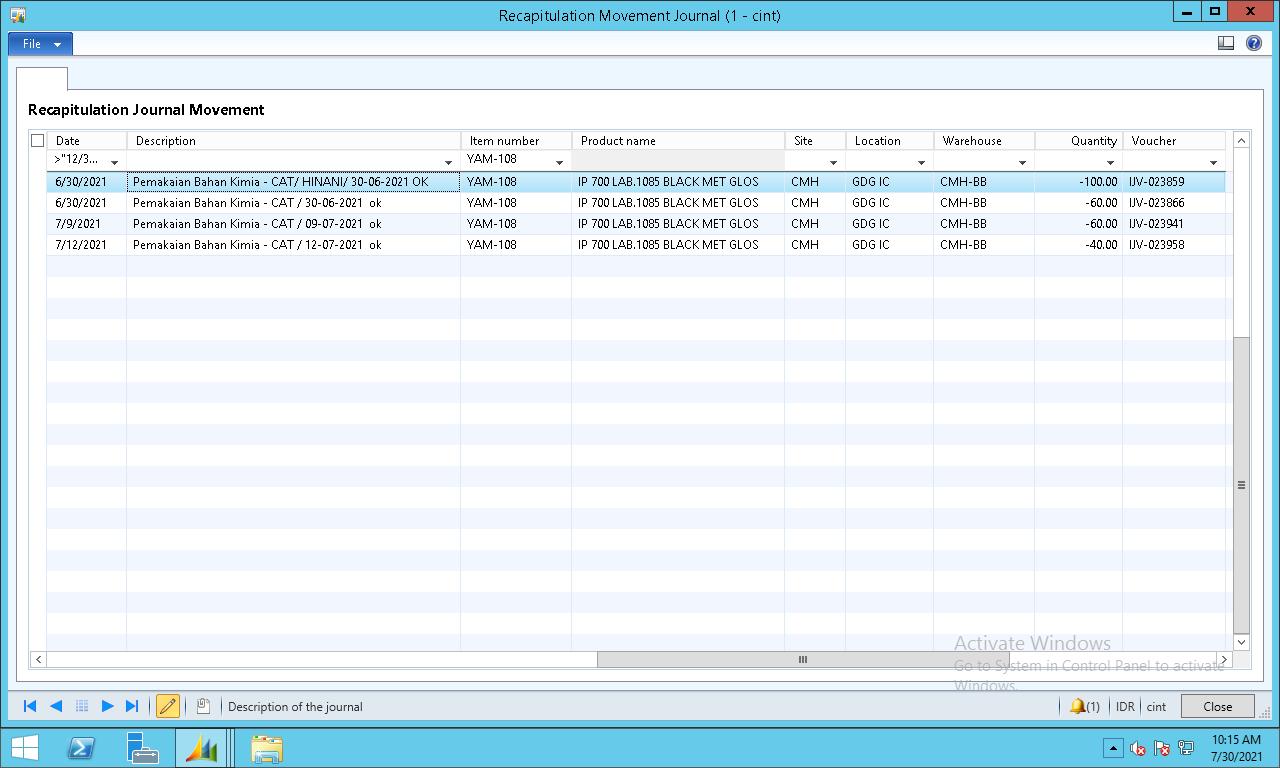This screenshot has height=768, width=1280.
Task: Open the File menu
Action: 40,44
